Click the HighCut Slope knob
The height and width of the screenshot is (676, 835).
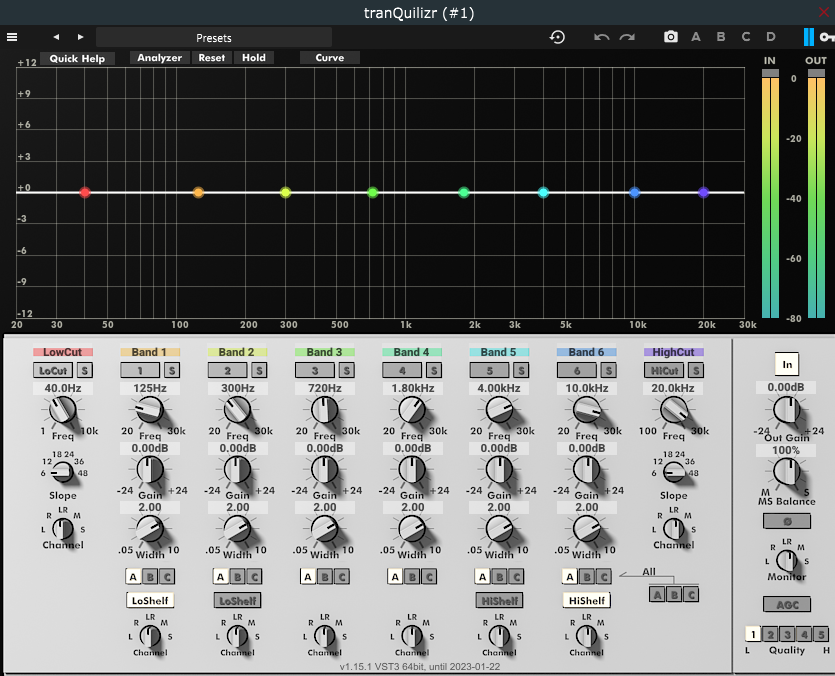[x=674, y=471]
